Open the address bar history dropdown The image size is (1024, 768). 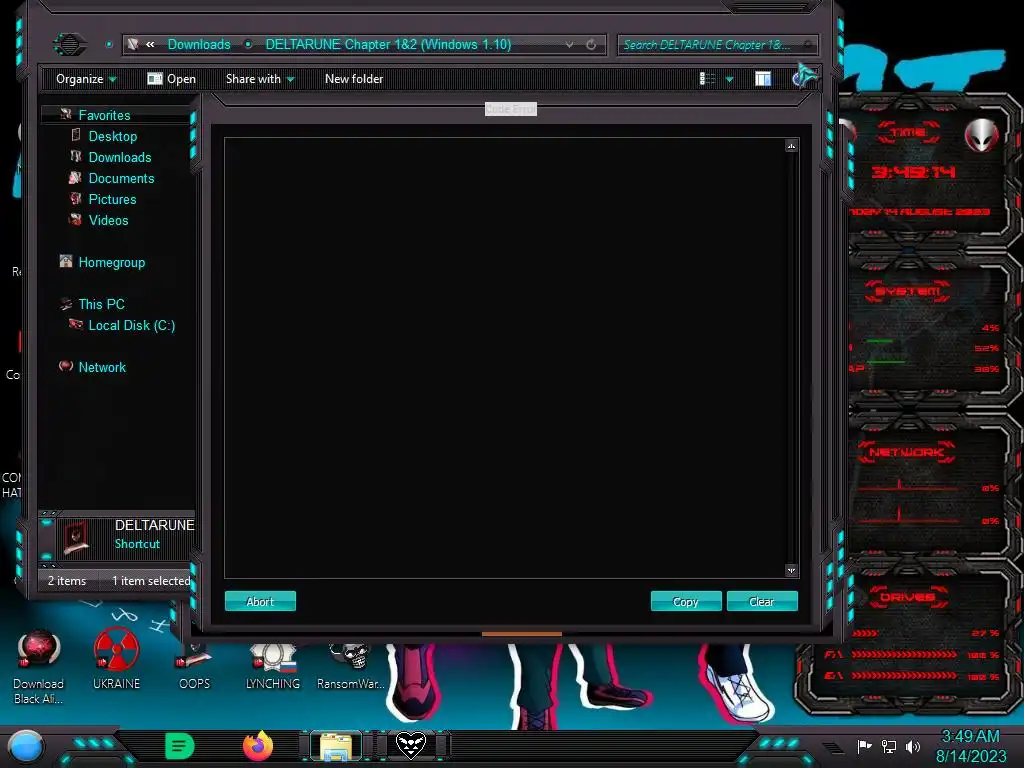(x=569, y=44)
